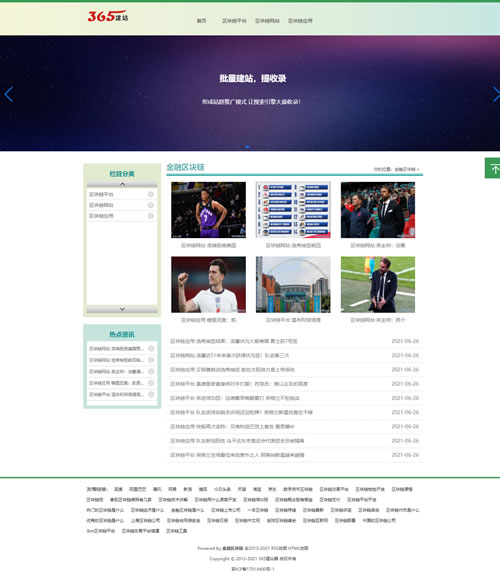Open the 首页 navigation menu item
The width and height of the screenshot is (500, 580).
[202, 21]
